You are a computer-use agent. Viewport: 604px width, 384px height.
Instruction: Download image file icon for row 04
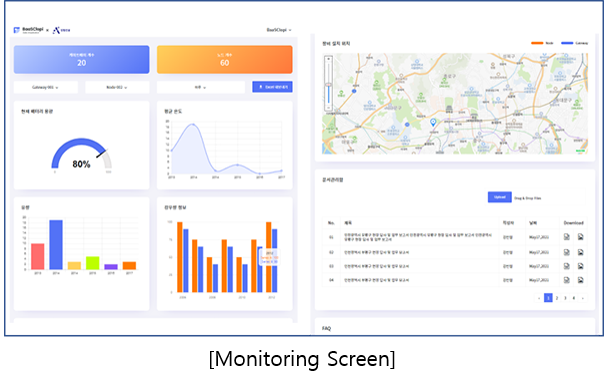[x=581, y=280]
